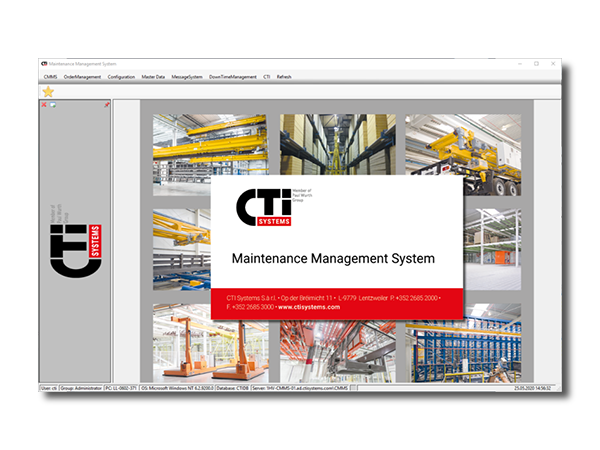Image resolution: width=600 pixels, height=450 pixels.
Task: Click 'Database: CTIDB' in status bar
Action: pos(233,388)
